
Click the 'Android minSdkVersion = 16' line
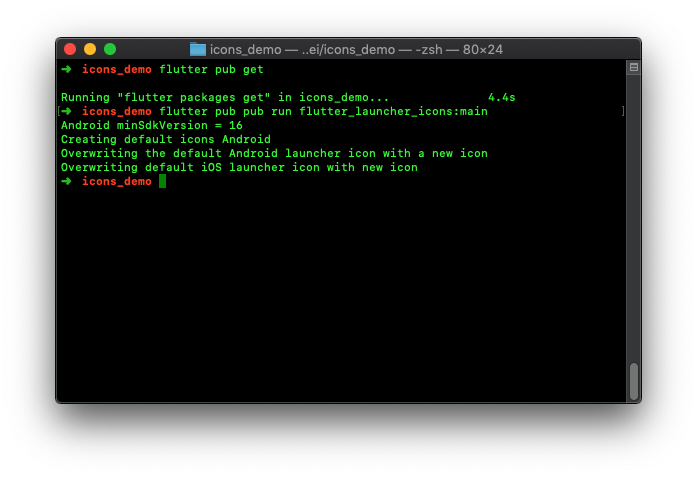[152, 125]
